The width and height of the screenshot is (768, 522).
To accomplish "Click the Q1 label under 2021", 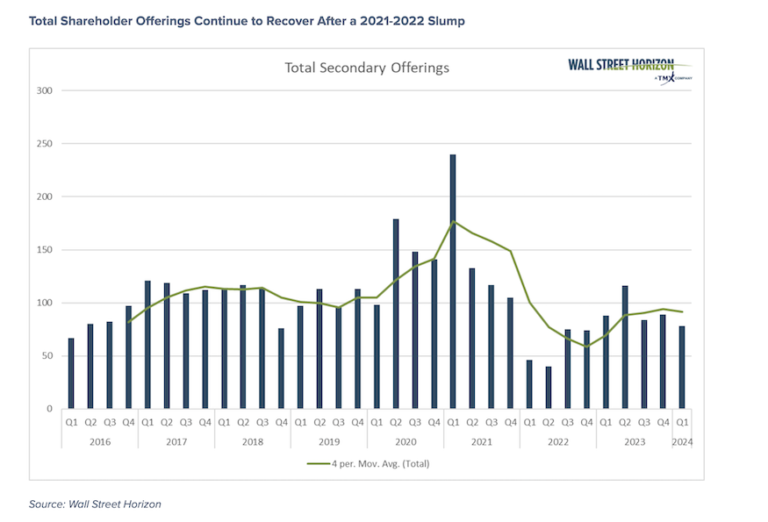I will [453, 422].
